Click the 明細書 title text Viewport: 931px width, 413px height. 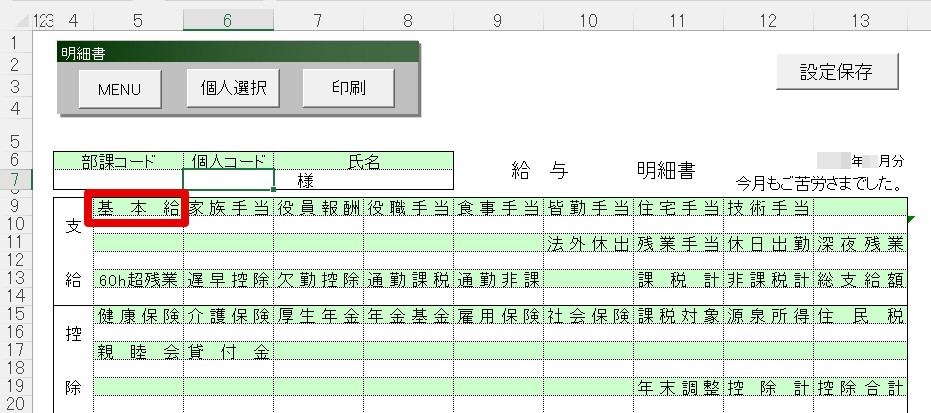tap(666, 171)
